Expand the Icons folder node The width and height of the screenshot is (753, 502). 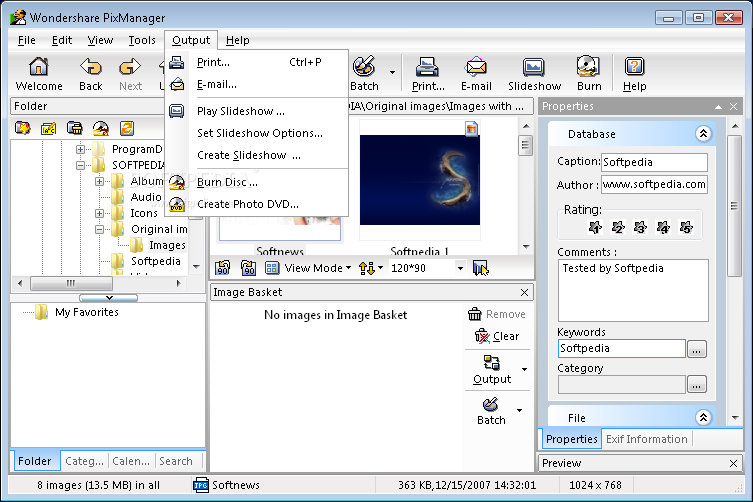click(99, 213)
